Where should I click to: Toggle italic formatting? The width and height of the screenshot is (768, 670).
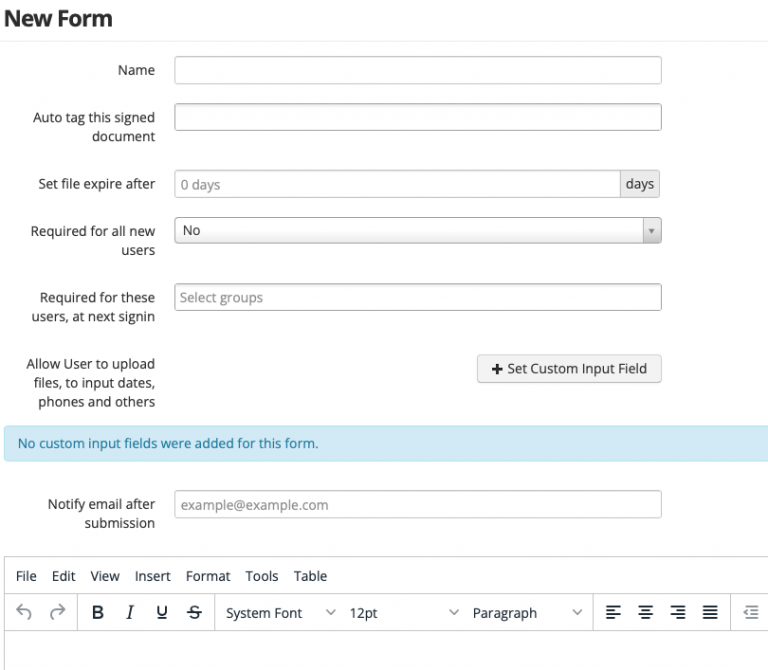click(130, 613)
